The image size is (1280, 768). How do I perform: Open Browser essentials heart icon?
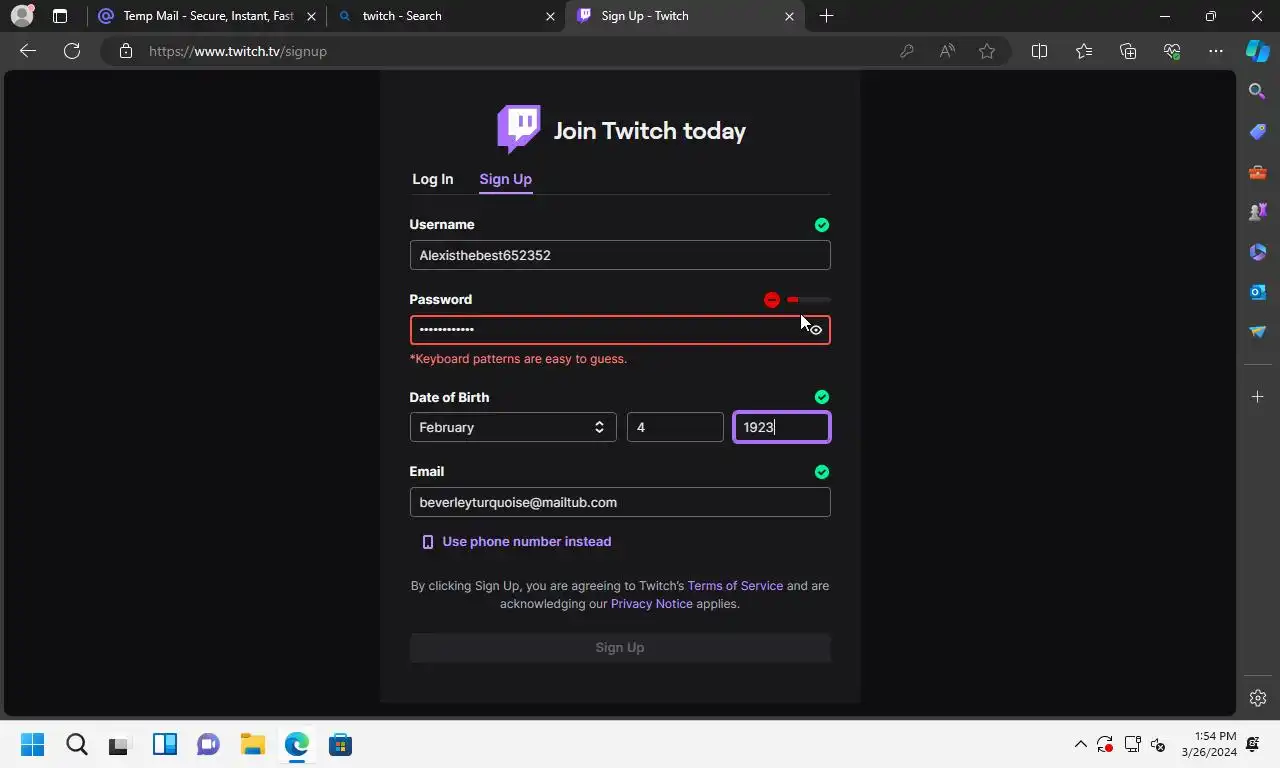click(x=1172, y=51)
